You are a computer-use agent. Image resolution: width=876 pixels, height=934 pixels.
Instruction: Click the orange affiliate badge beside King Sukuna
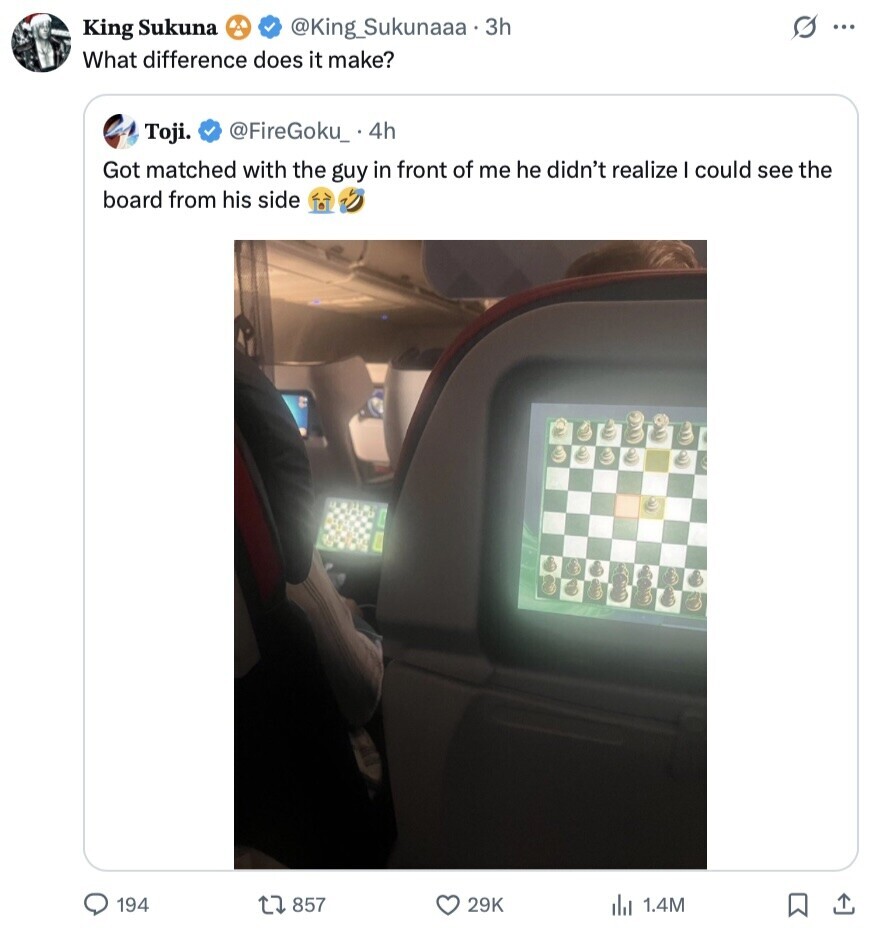click(x=238, y=27)
